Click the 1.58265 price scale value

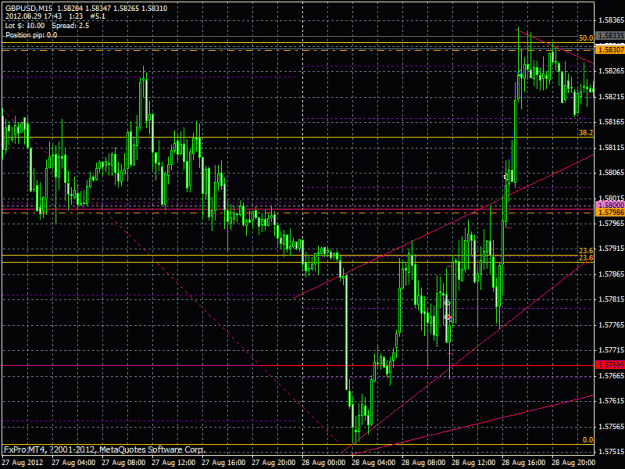[611, 71]
